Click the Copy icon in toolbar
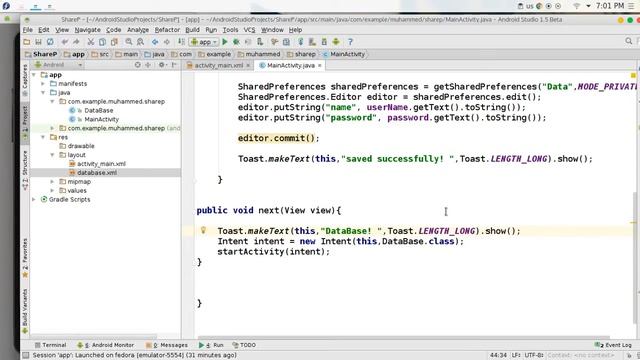 pos(102,42)
